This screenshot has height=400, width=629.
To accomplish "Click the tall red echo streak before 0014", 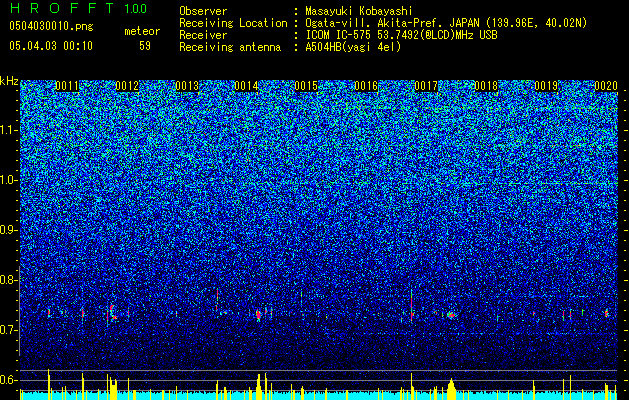I will click(x=217, y=299).
